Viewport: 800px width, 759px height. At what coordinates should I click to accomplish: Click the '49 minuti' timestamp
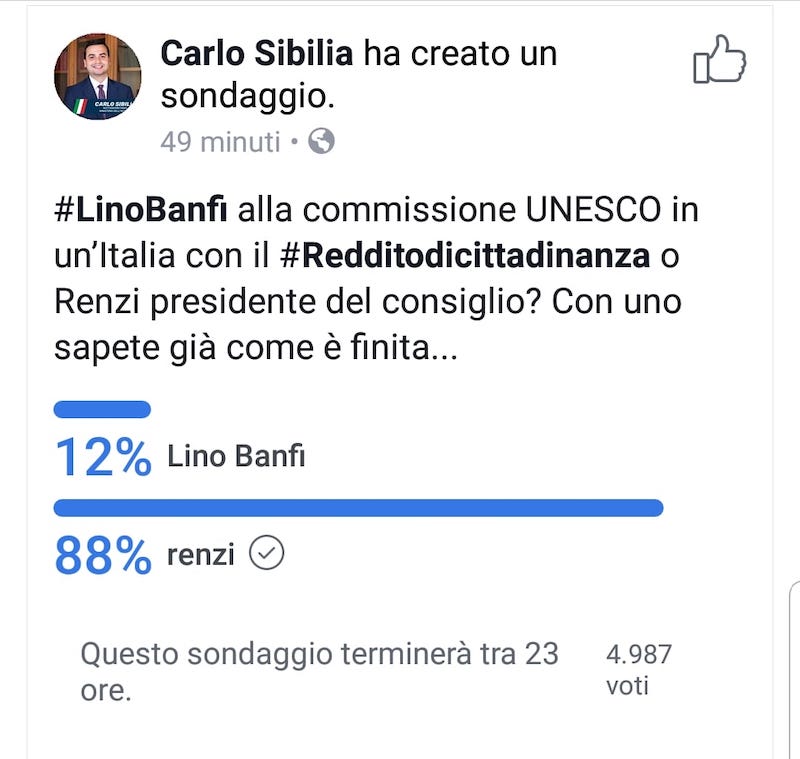coord(220,142)
